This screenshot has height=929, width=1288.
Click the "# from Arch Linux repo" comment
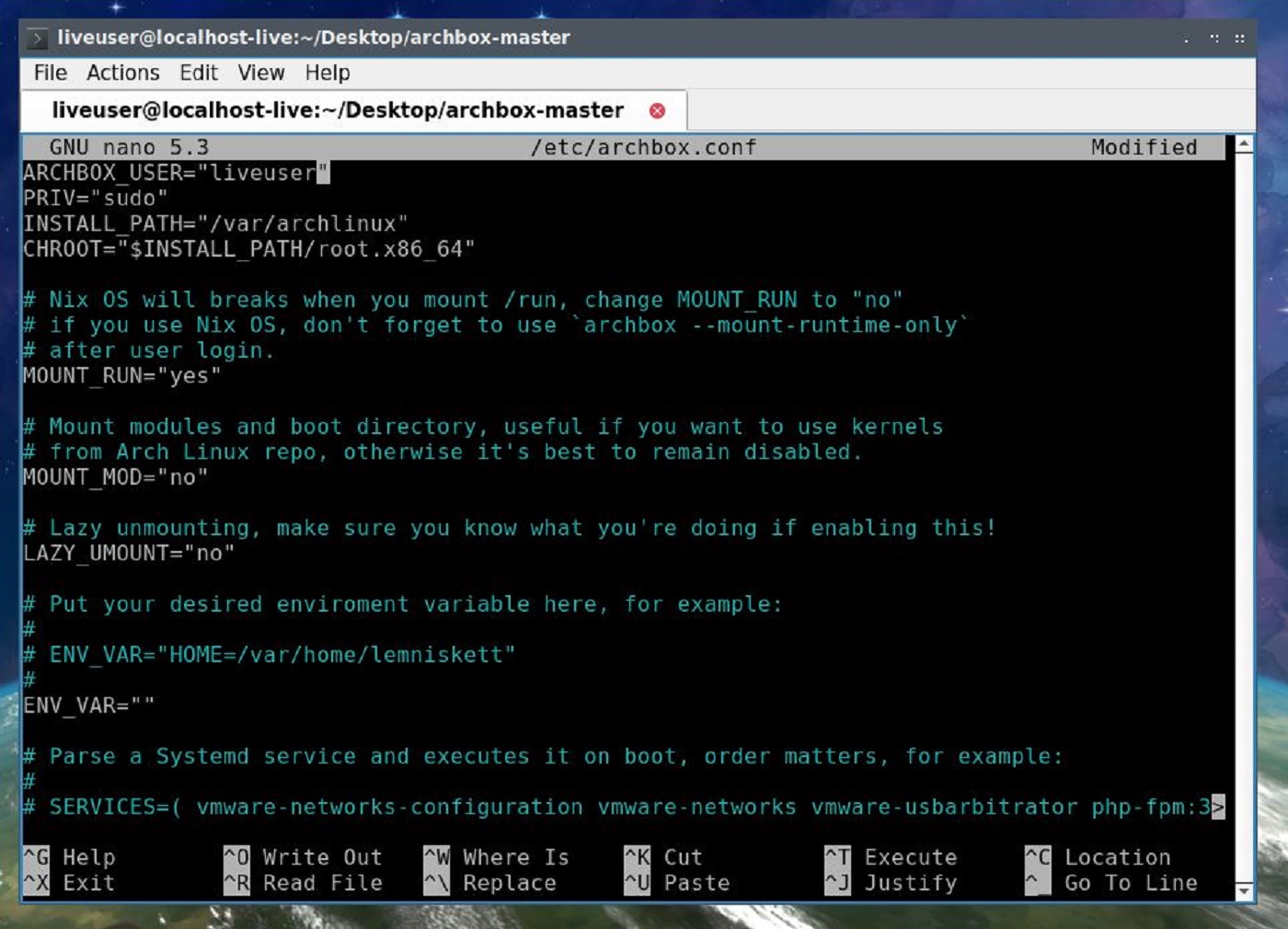[443, 452]
